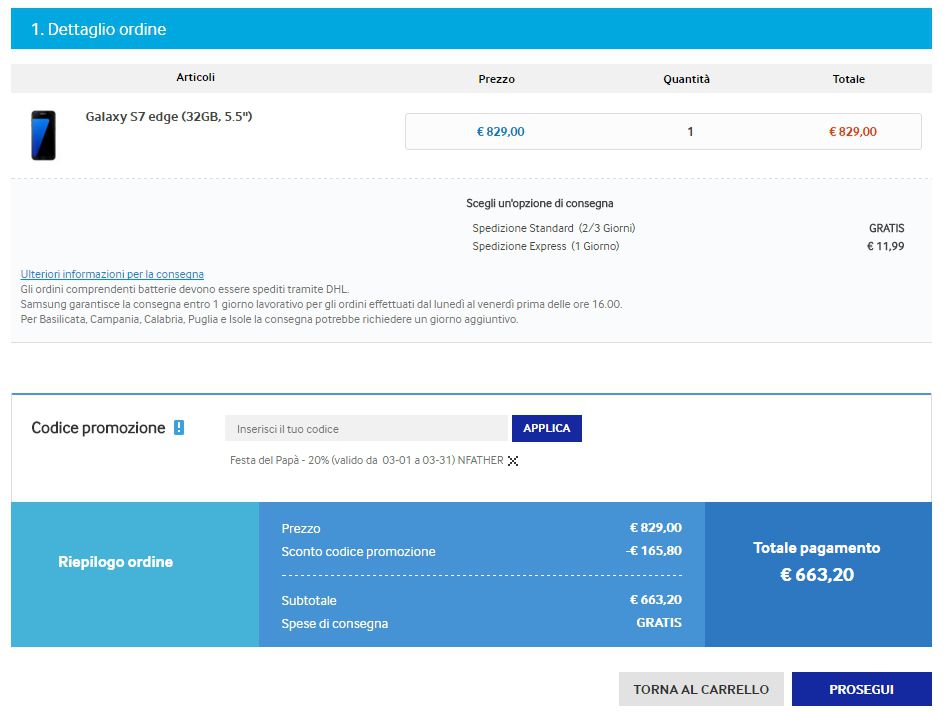950x712 pixels.
Task: Click the summary Prezzo value € 829,00
Action: 657,528
